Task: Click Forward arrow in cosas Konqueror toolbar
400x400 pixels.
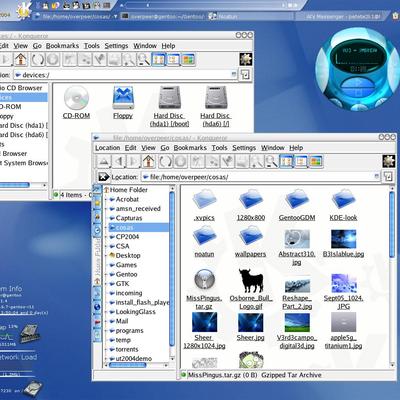Action: 133,162
